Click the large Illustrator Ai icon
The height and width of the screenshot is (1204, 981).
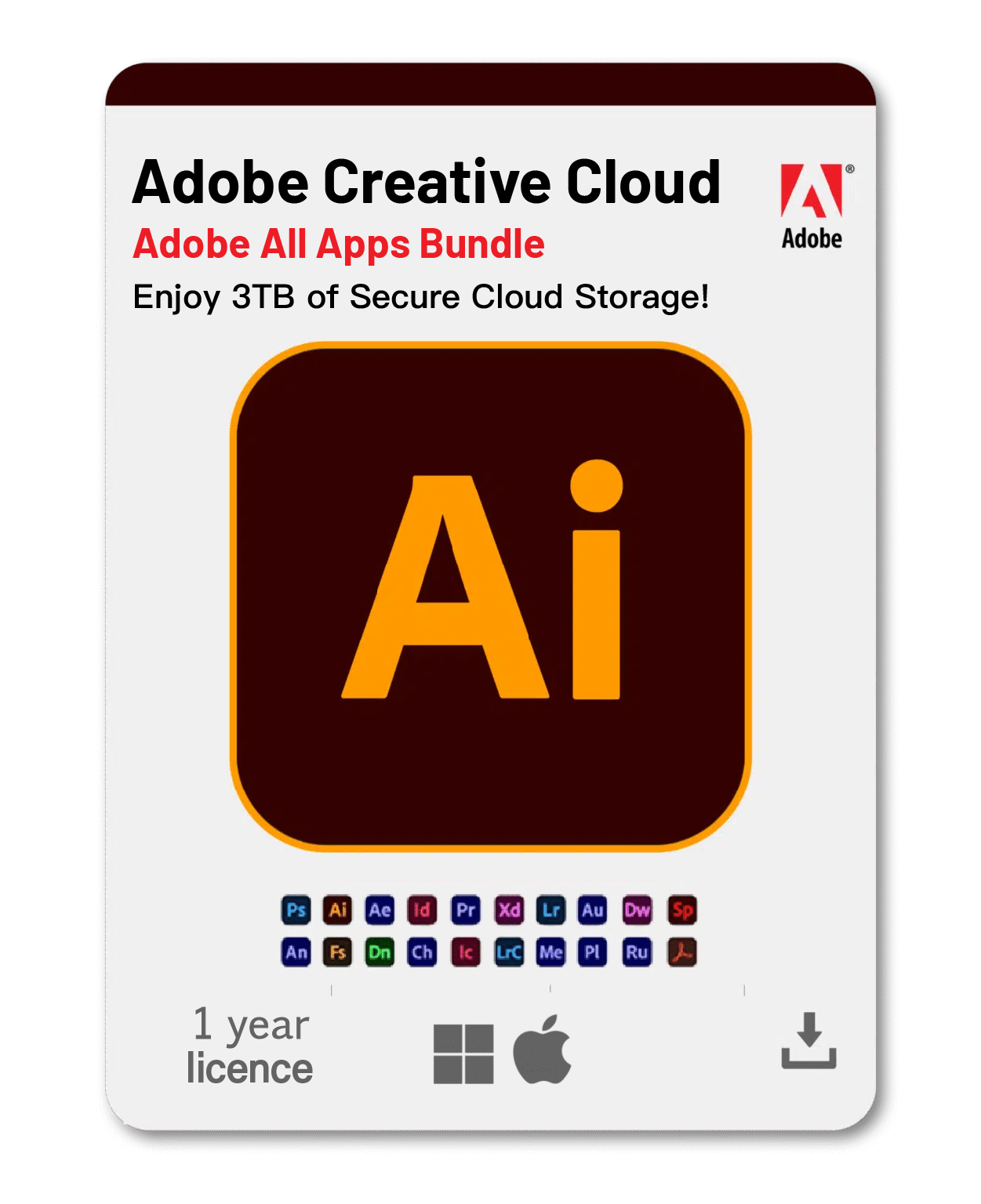tap(491, 597)
